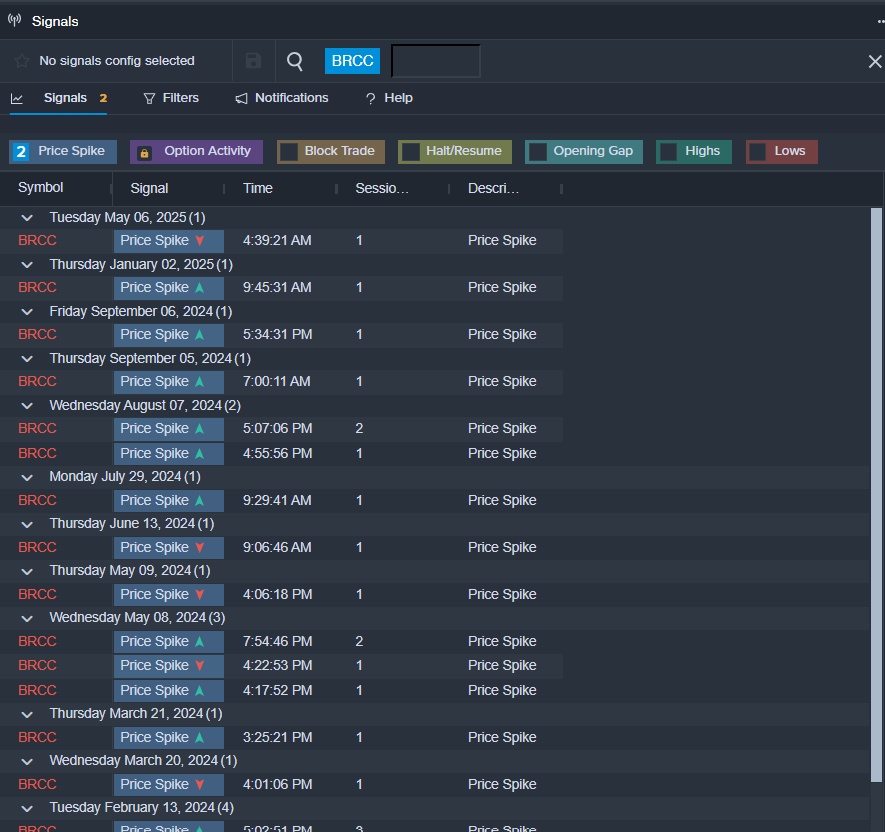Close the symbol search with X icon

874,62
